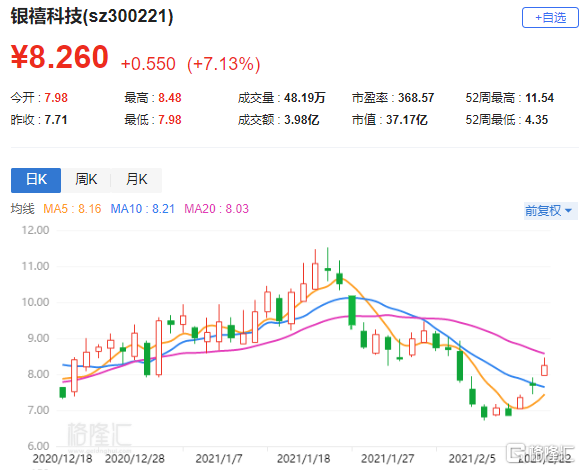Click the 2021/1/7 date axis label
This screenshot has width=581, height=470.
pos(219,459)
